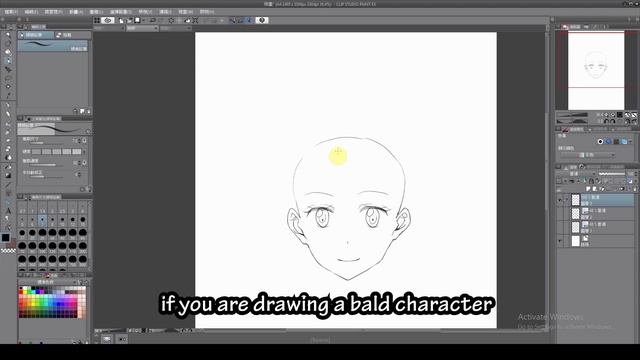This screenshot has width=640, height=360.
Task: Toggle visibility of the Paper layer
Action: click(x=560, y=241)
